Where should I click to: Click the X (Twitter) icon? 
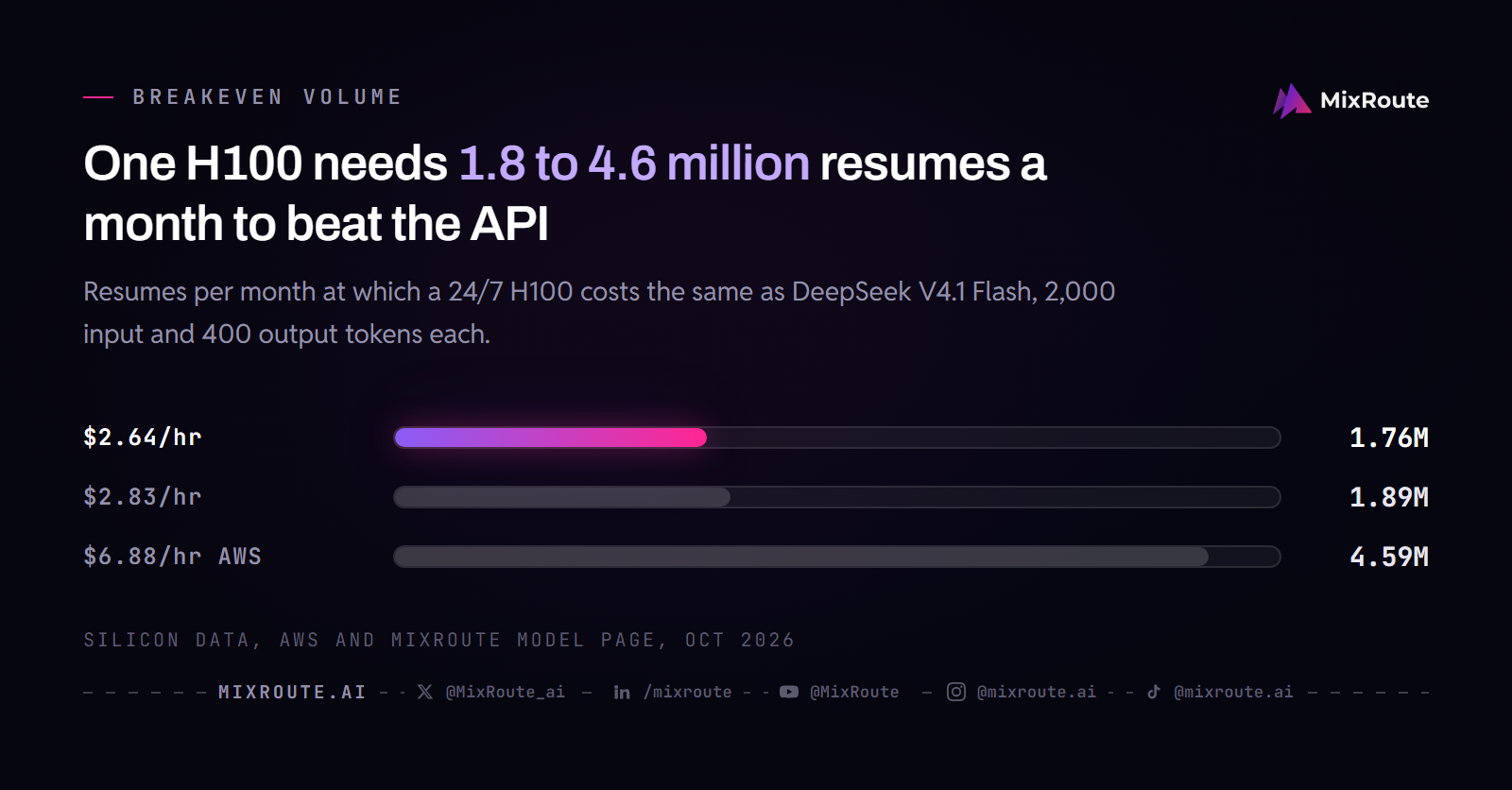(x=425, y=692)
